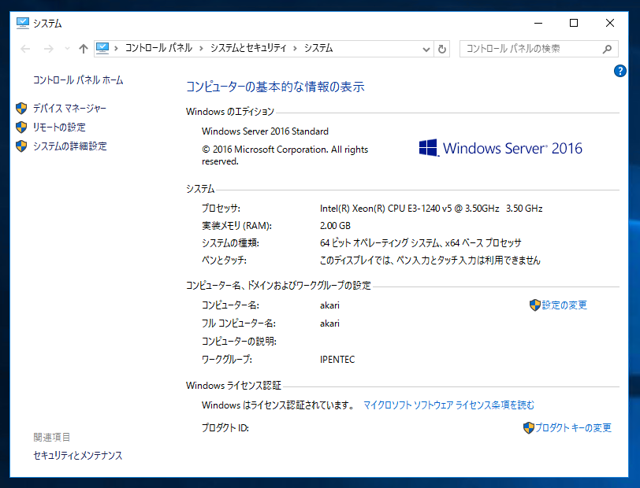Viewport: 640px width, 488px height.
Task: Open セキュリティとメンテナンス link
Action: [x=78, y=455]
